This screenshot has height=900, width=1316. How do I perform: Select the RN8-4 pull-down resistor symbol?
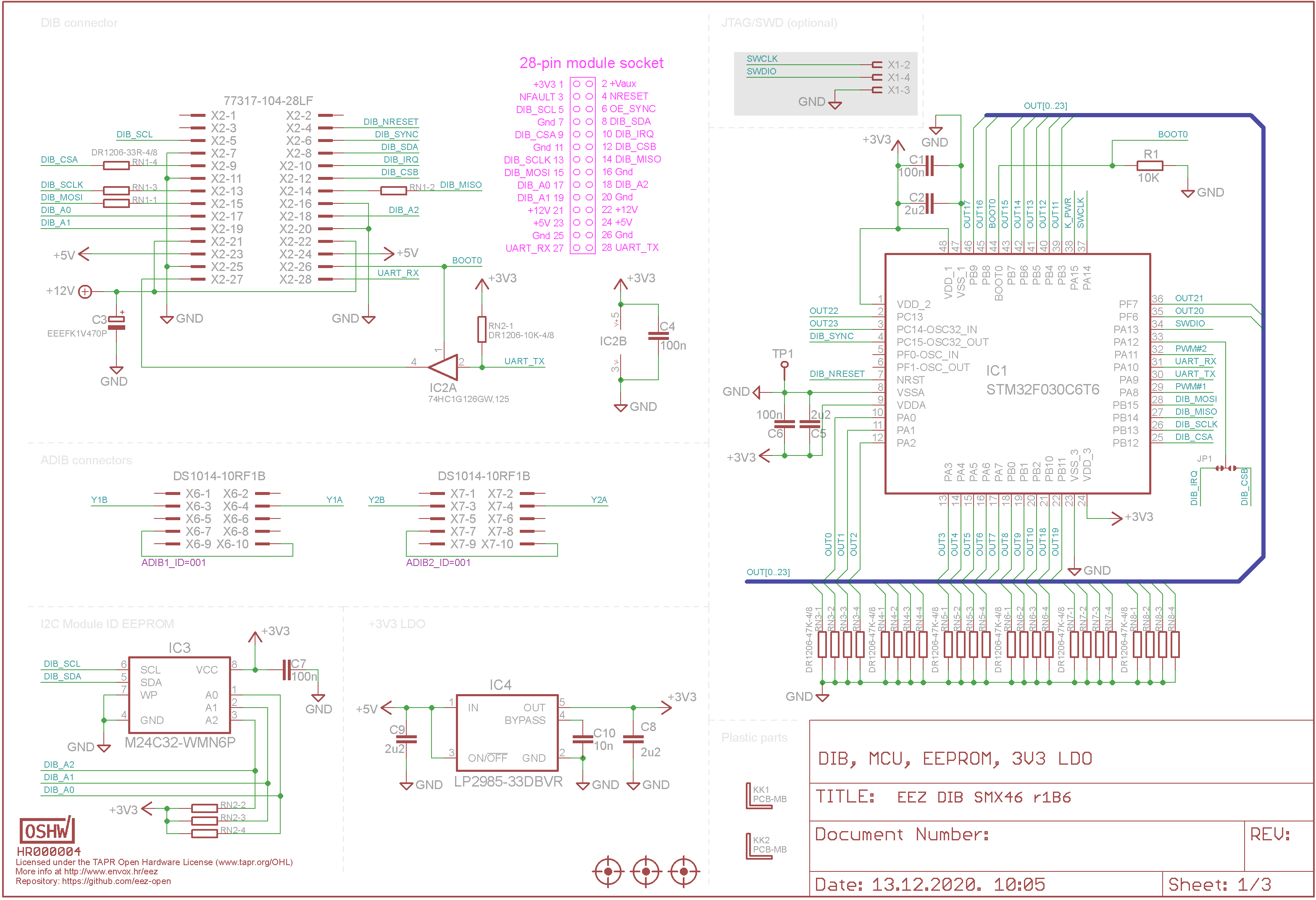[1175, 645]
